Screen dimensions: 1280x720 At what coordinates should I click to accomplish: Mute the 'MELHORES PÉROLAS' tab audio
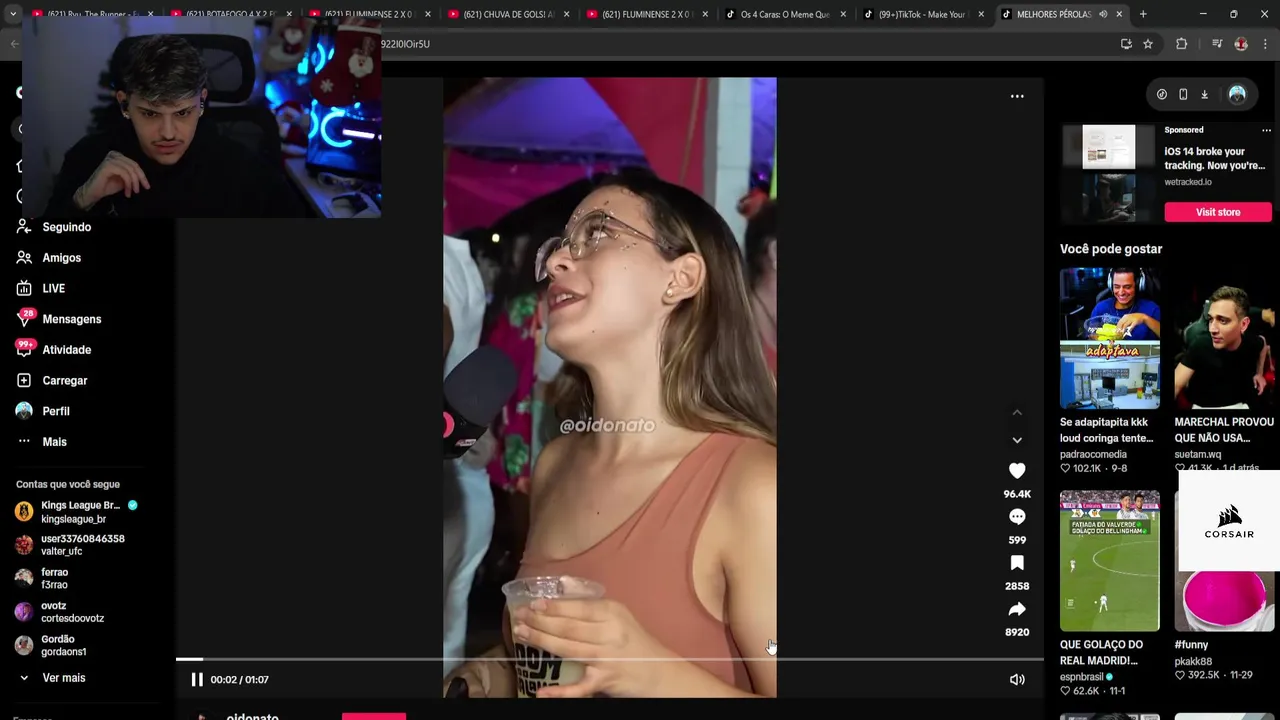point(1103,14)
